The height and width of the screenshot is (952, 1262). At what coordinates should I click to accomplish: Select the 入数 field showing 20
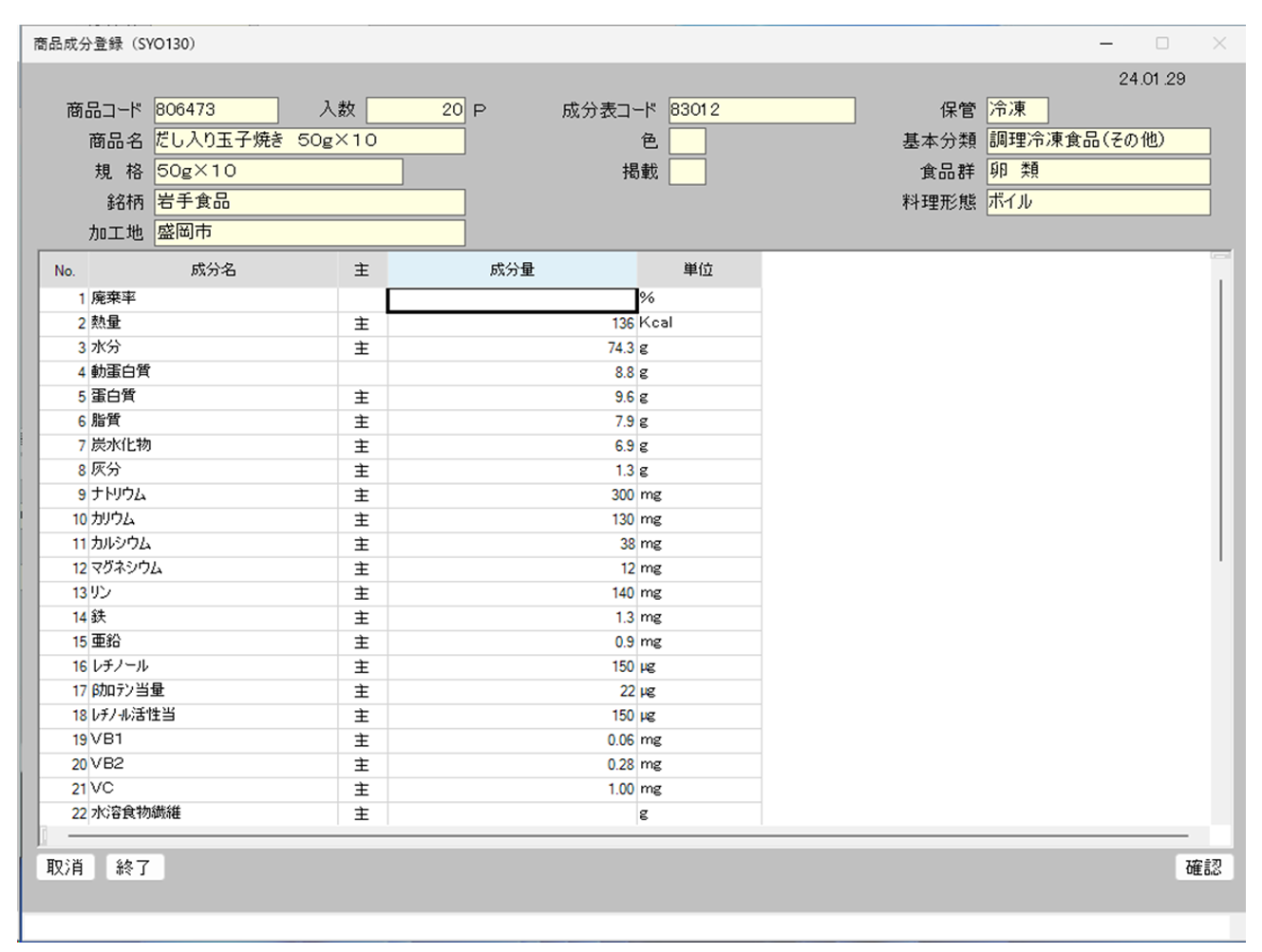click(415, 110)
